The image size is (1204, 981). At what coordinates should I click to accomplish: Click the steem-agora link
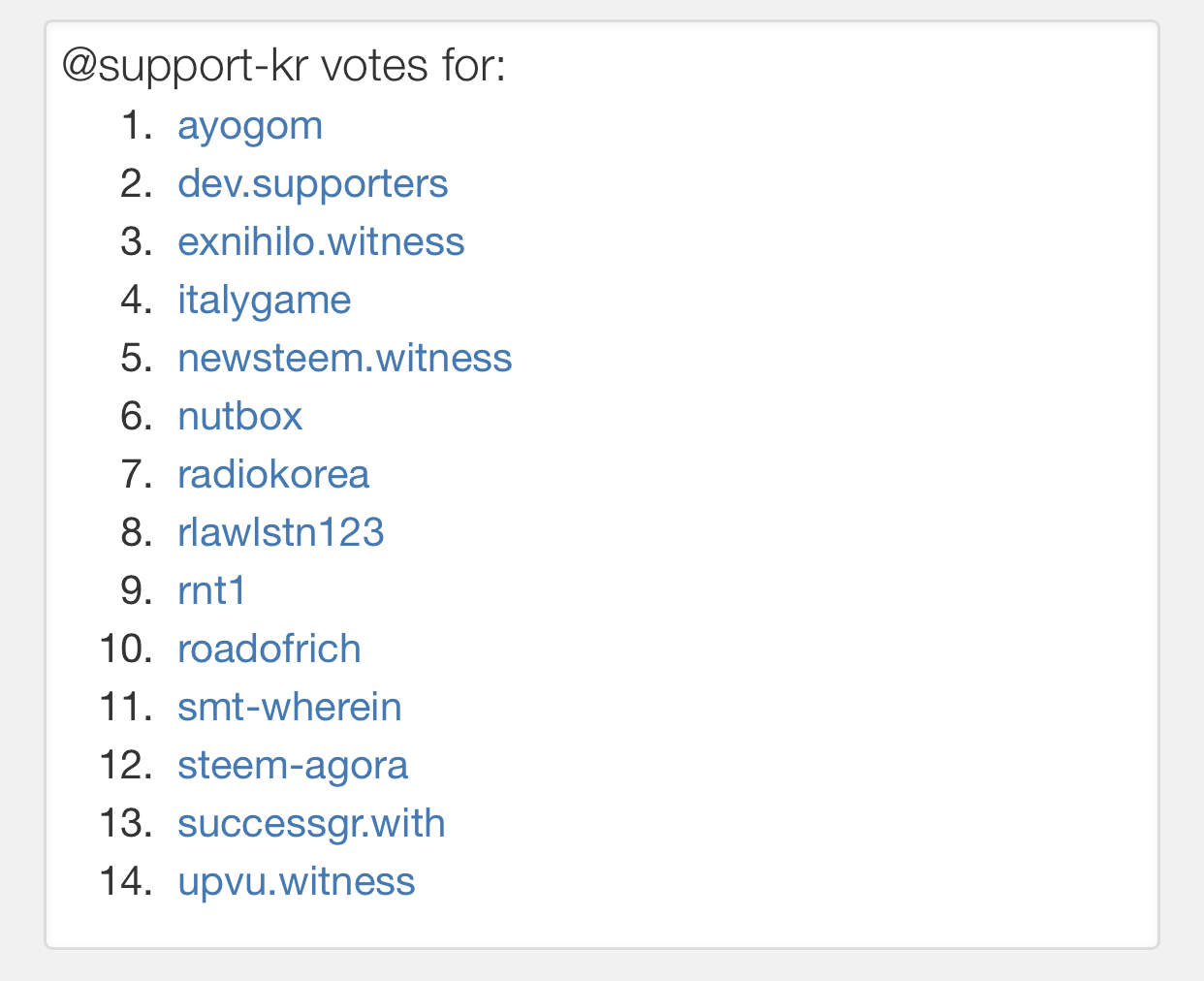coord(292,766)
